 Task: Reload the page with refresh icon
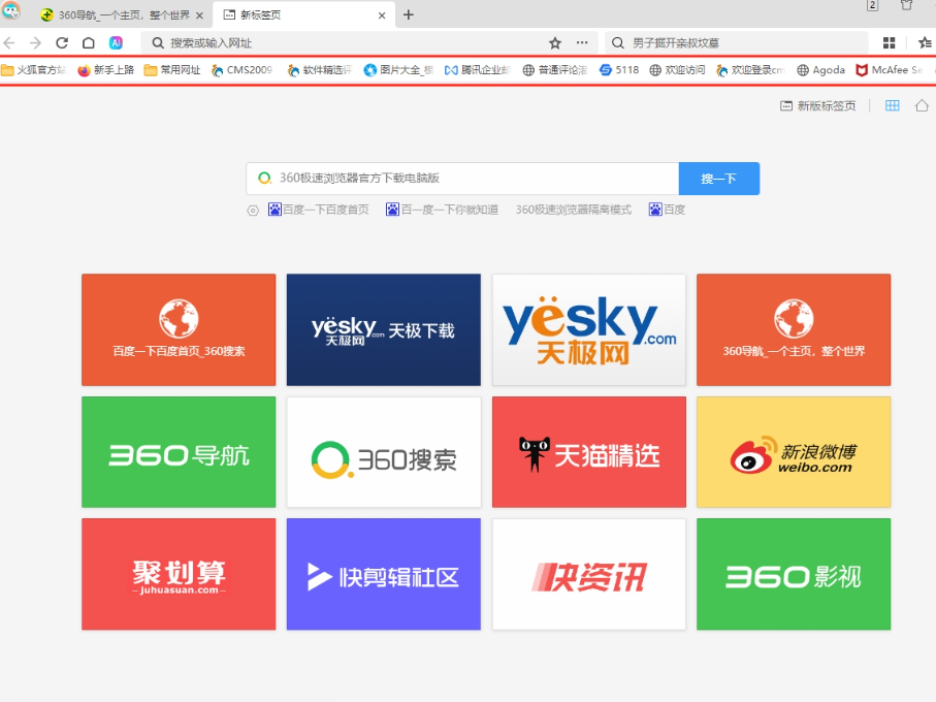pyautogui.click(x=61, y=43)
